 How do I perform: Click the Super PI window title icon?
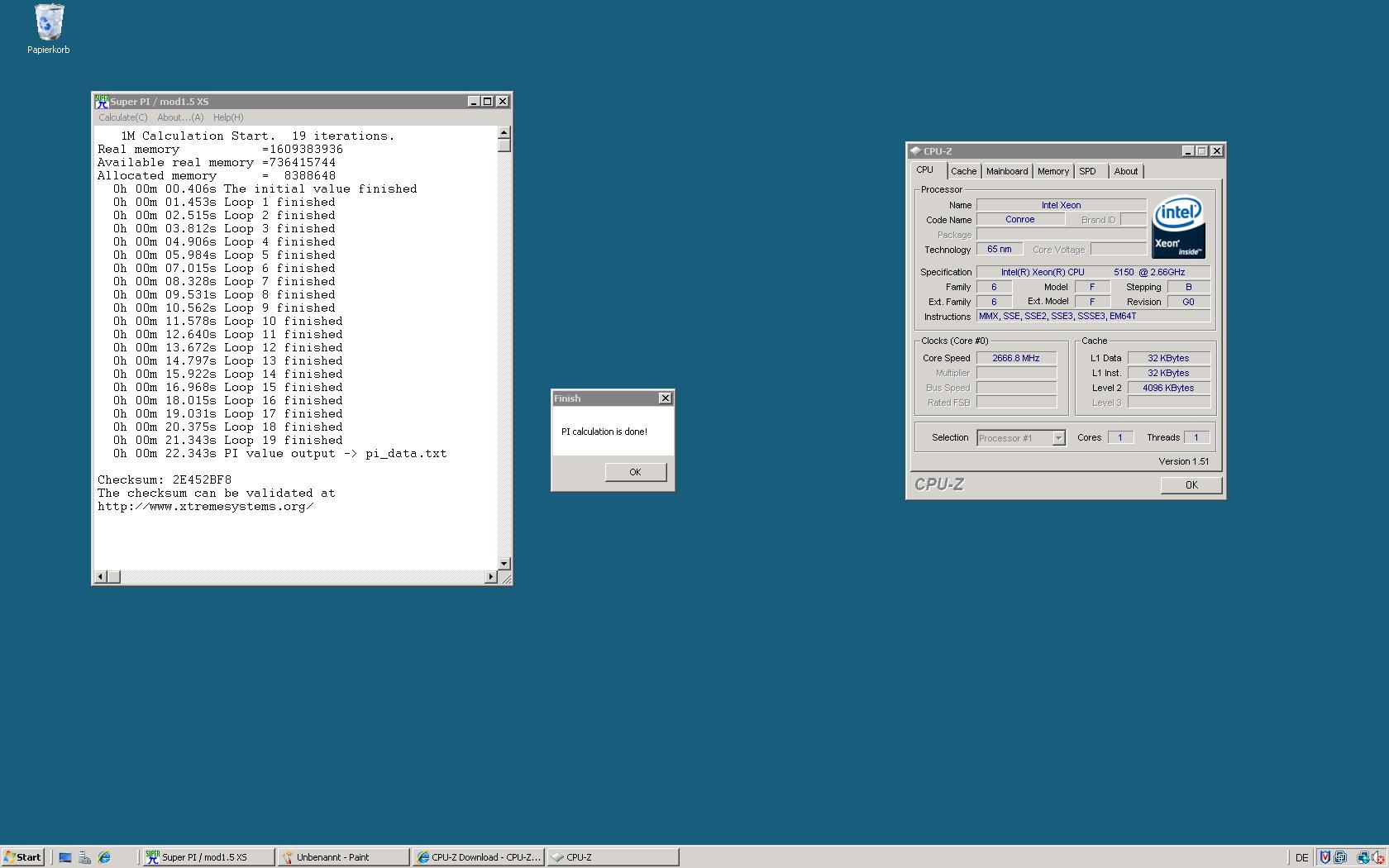coord(102,102)
